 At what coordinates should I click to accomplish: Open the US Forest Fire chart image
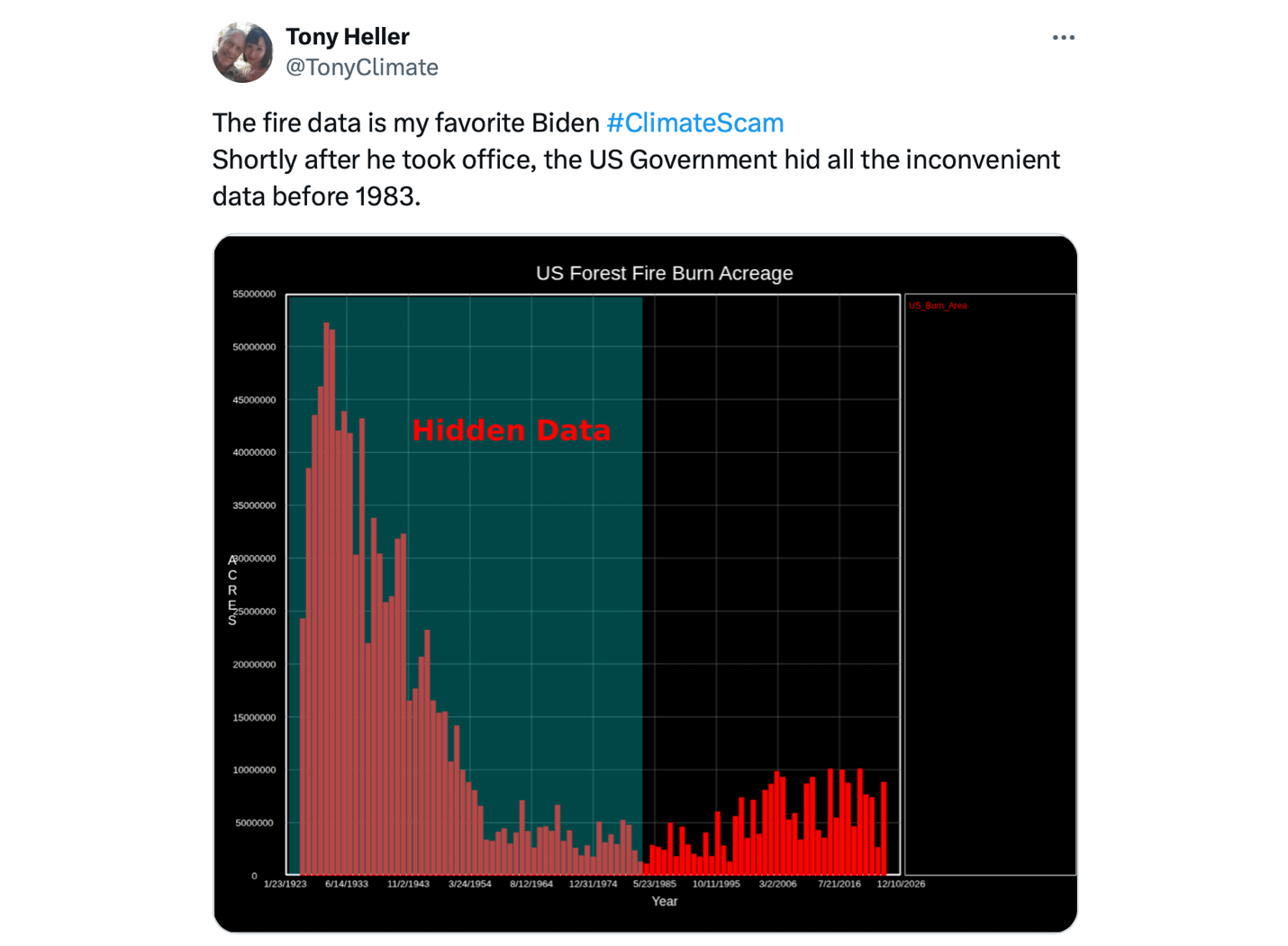[x=645, y=584]
